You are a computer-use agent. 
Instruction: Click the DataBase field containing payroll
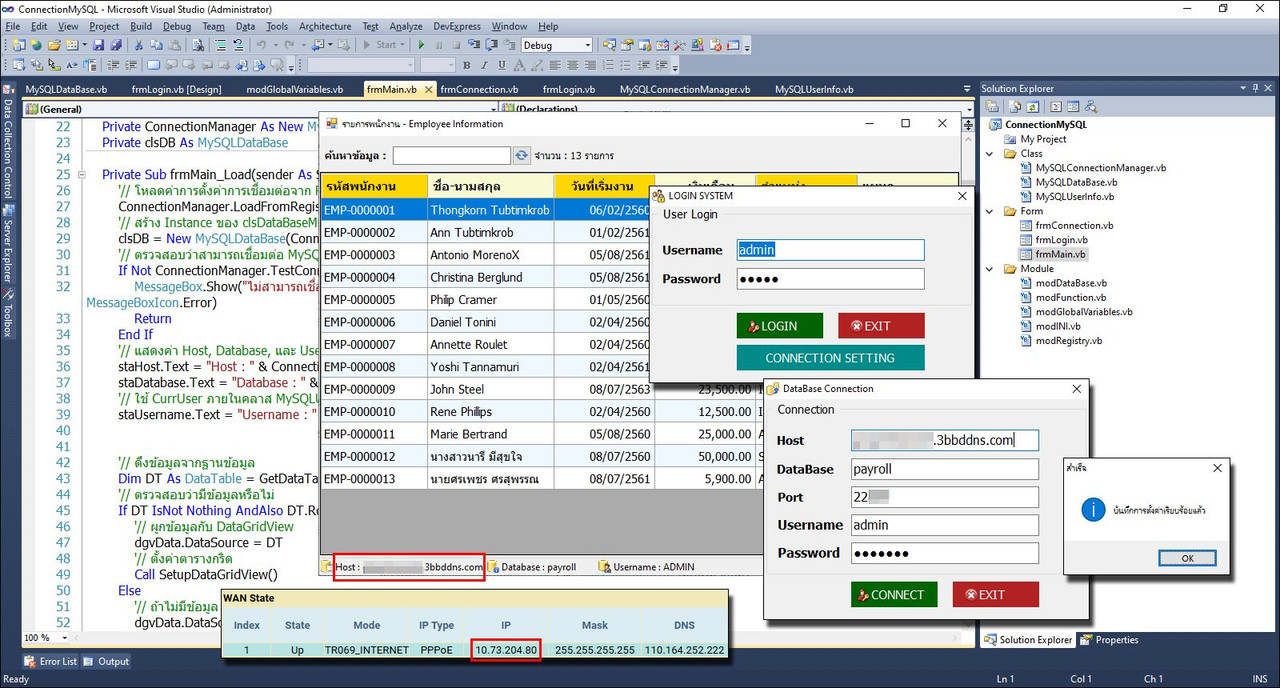[945, 469]
